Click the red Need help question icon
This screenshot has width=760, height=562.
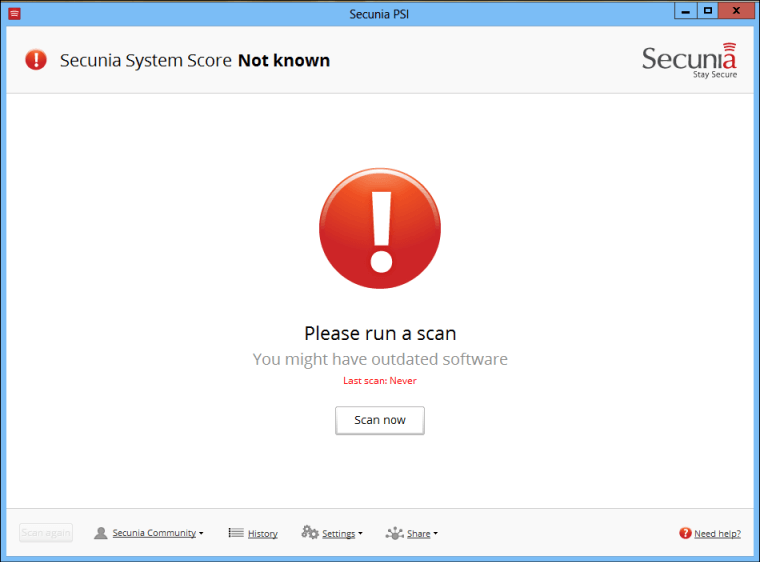tap(685, 533)
